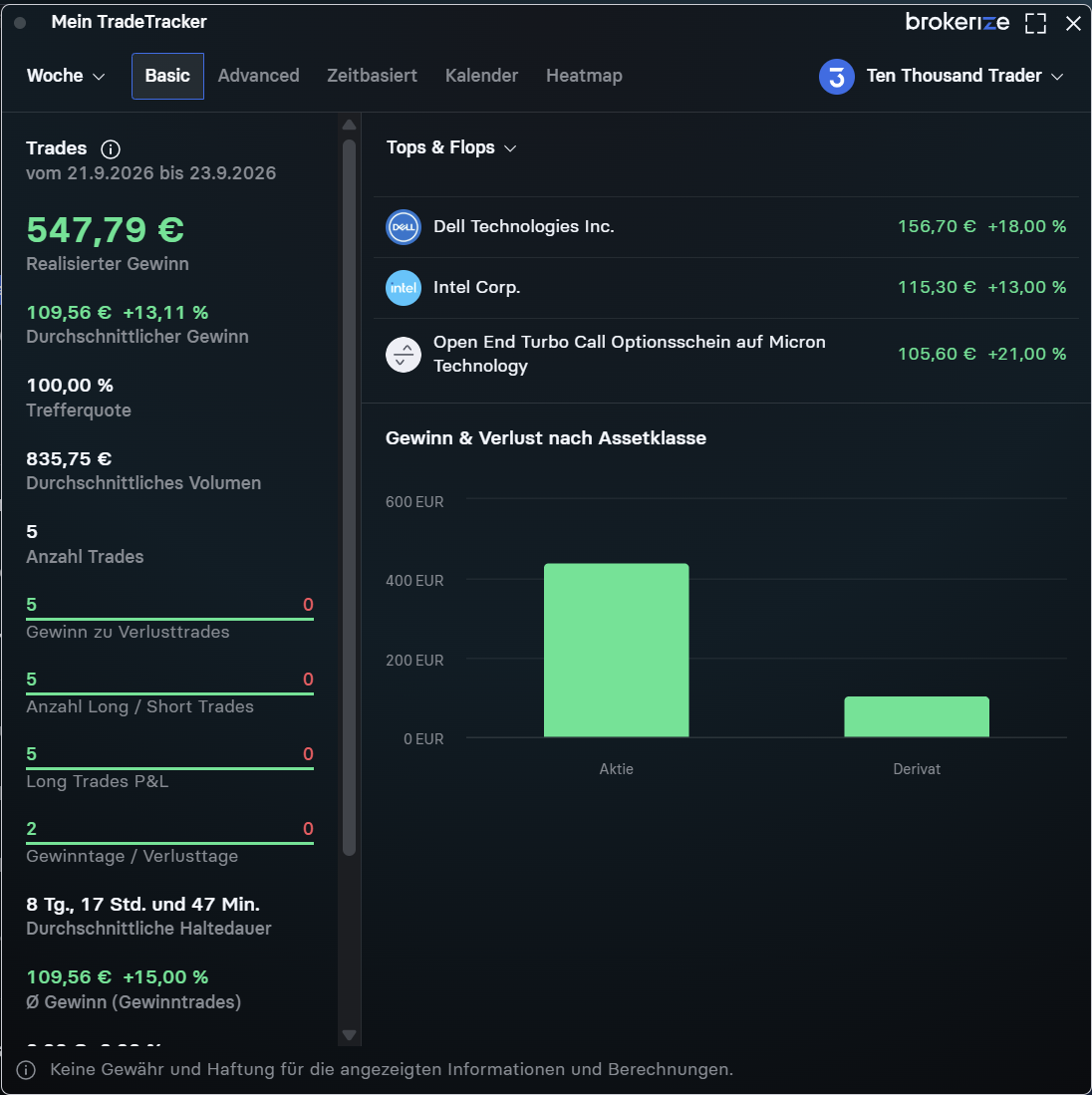The height and width of the screenshot is (1095, 1092).
Task: Click the left panel scrollbar thumb
Action: [349, 498]
